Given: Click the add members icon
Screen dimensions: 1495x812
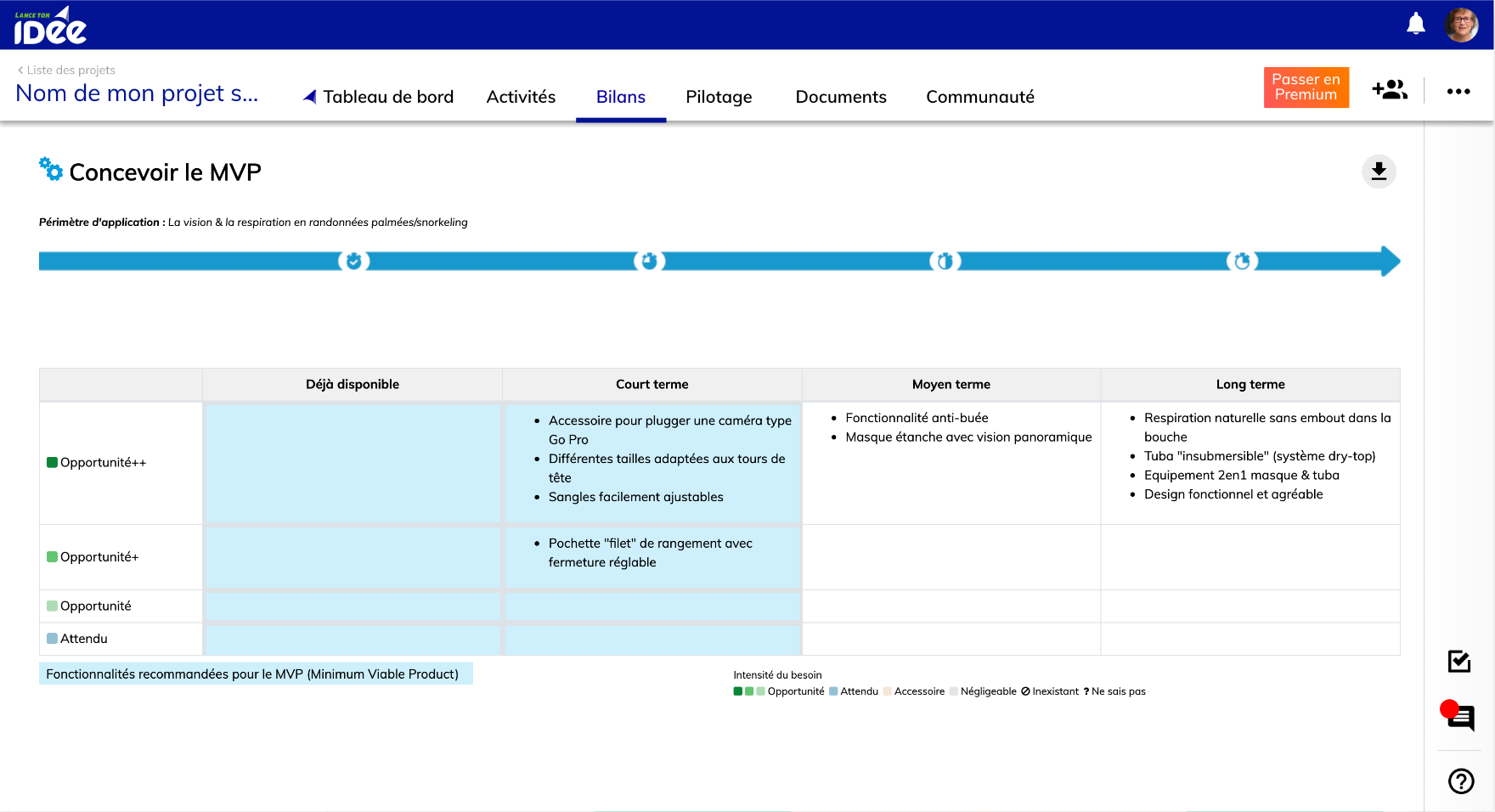Looking at the screenshot, I should (1390, 89).
